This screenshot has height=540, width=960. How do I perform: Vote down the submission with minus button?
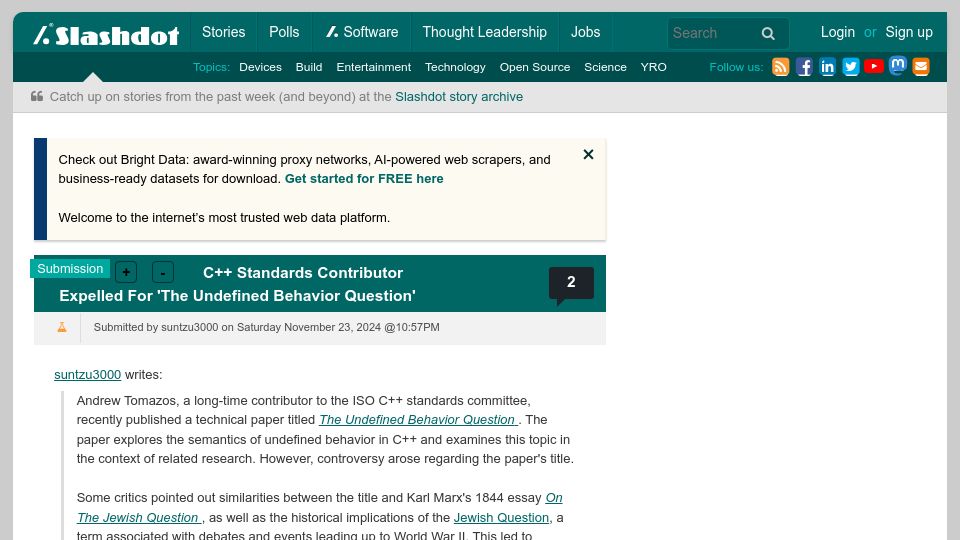point(163,272)
